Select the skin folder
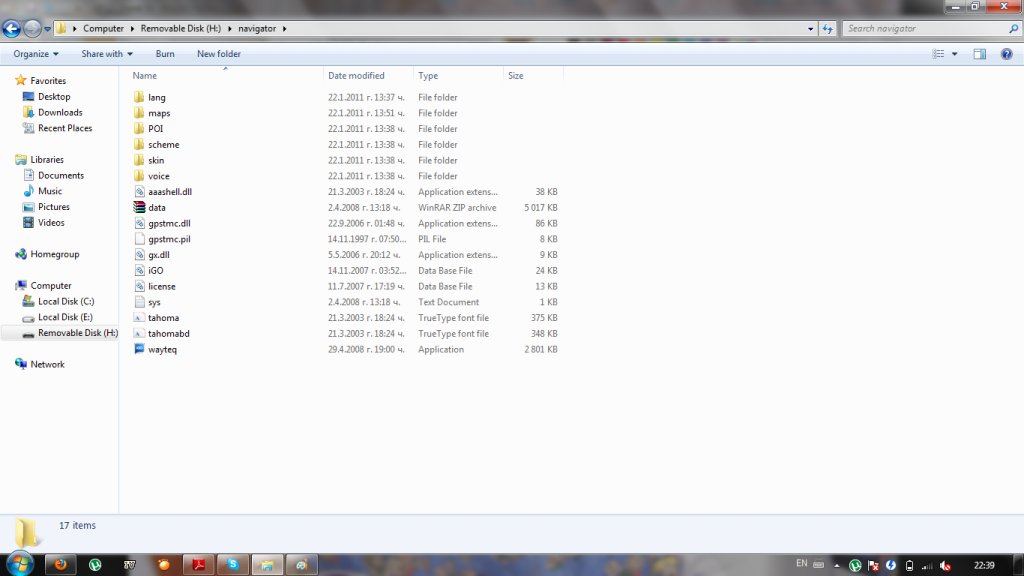1024x576 pixels. [156, 160]
